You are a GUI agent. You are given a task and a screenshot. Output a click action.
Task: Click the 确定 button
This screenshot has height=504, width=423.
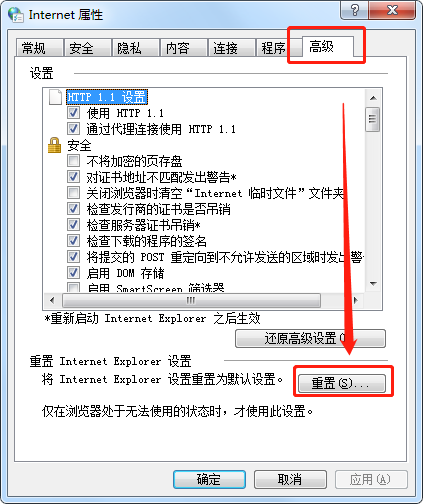(209, 479)
